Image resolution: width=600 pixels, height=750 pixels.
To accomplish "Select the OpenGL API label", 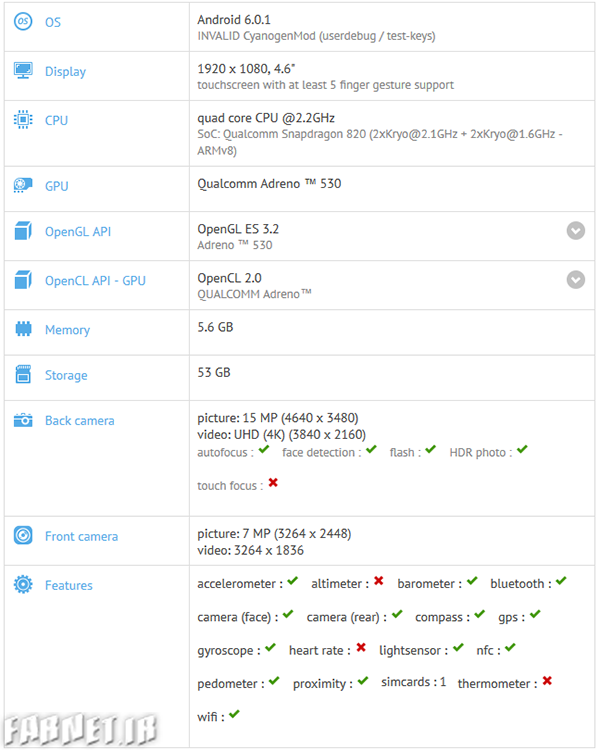I will (x=78, y=232).
